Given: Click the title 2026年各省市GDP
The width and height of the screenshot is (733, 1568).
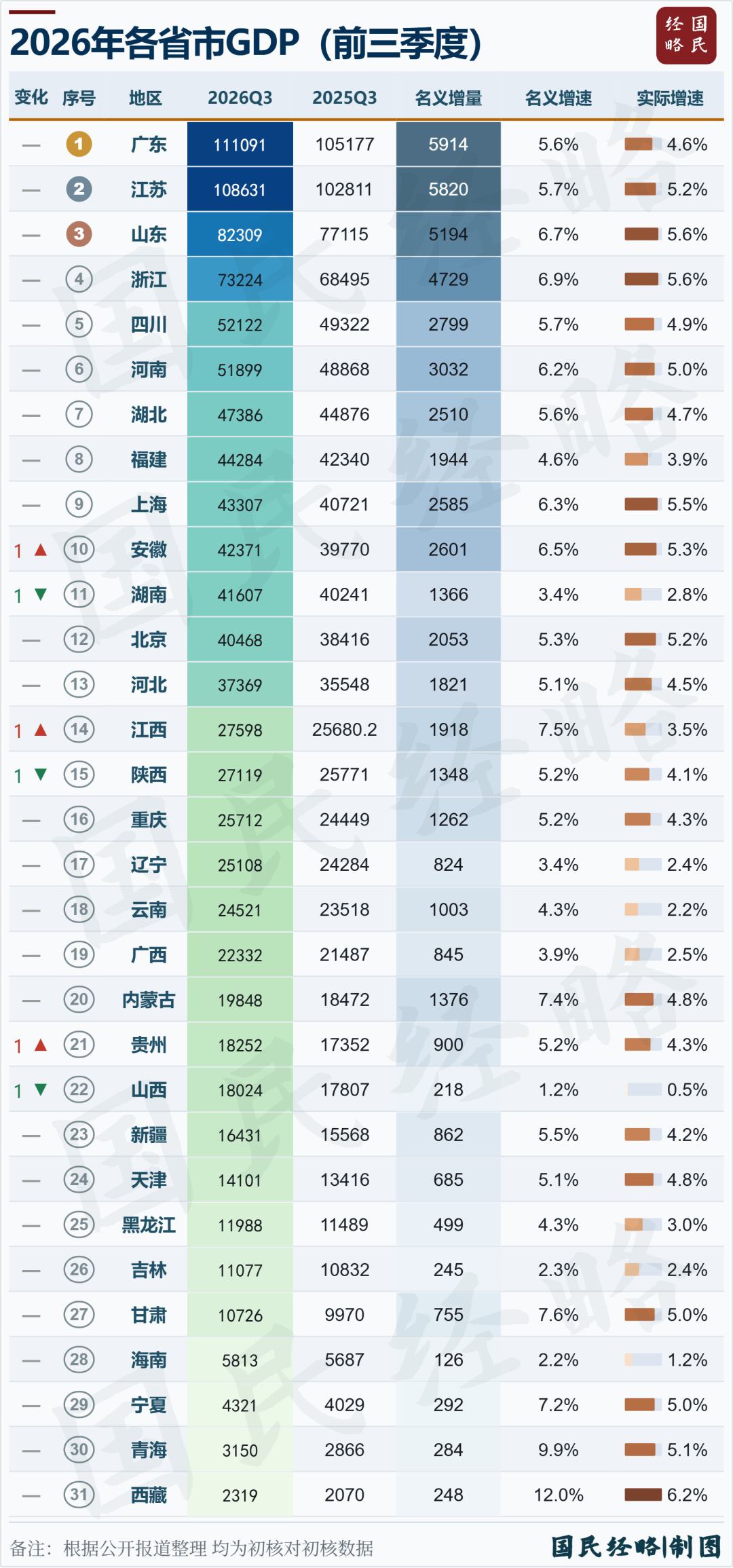Looking at the screenshot, I should point(155,43).
